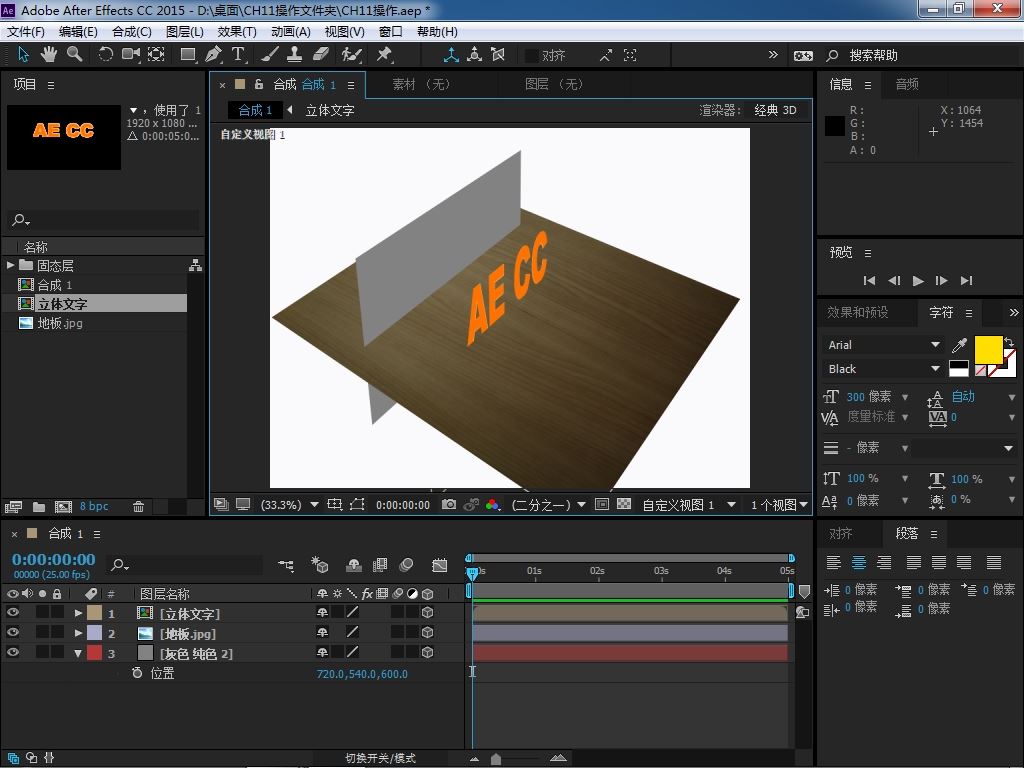
Task: Open the show channel color icon
Action: [492, 504]
